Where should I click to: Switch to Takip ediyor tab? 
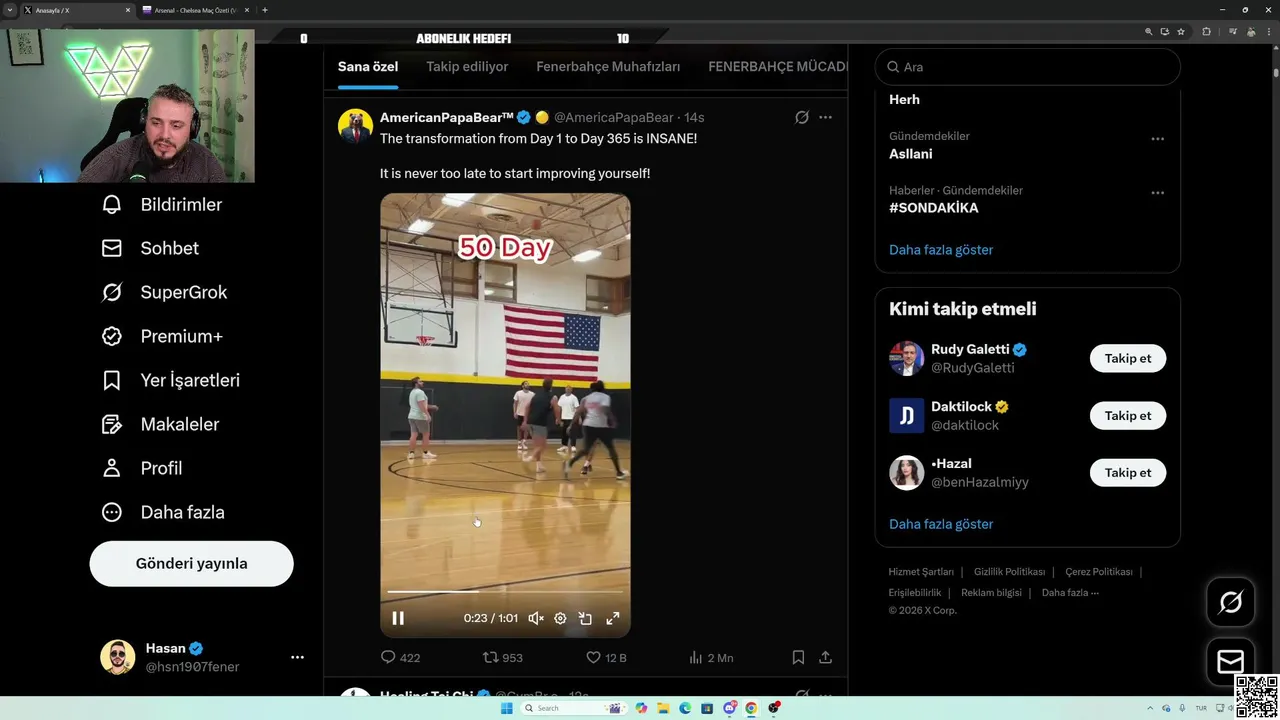[x=467, y=67]
